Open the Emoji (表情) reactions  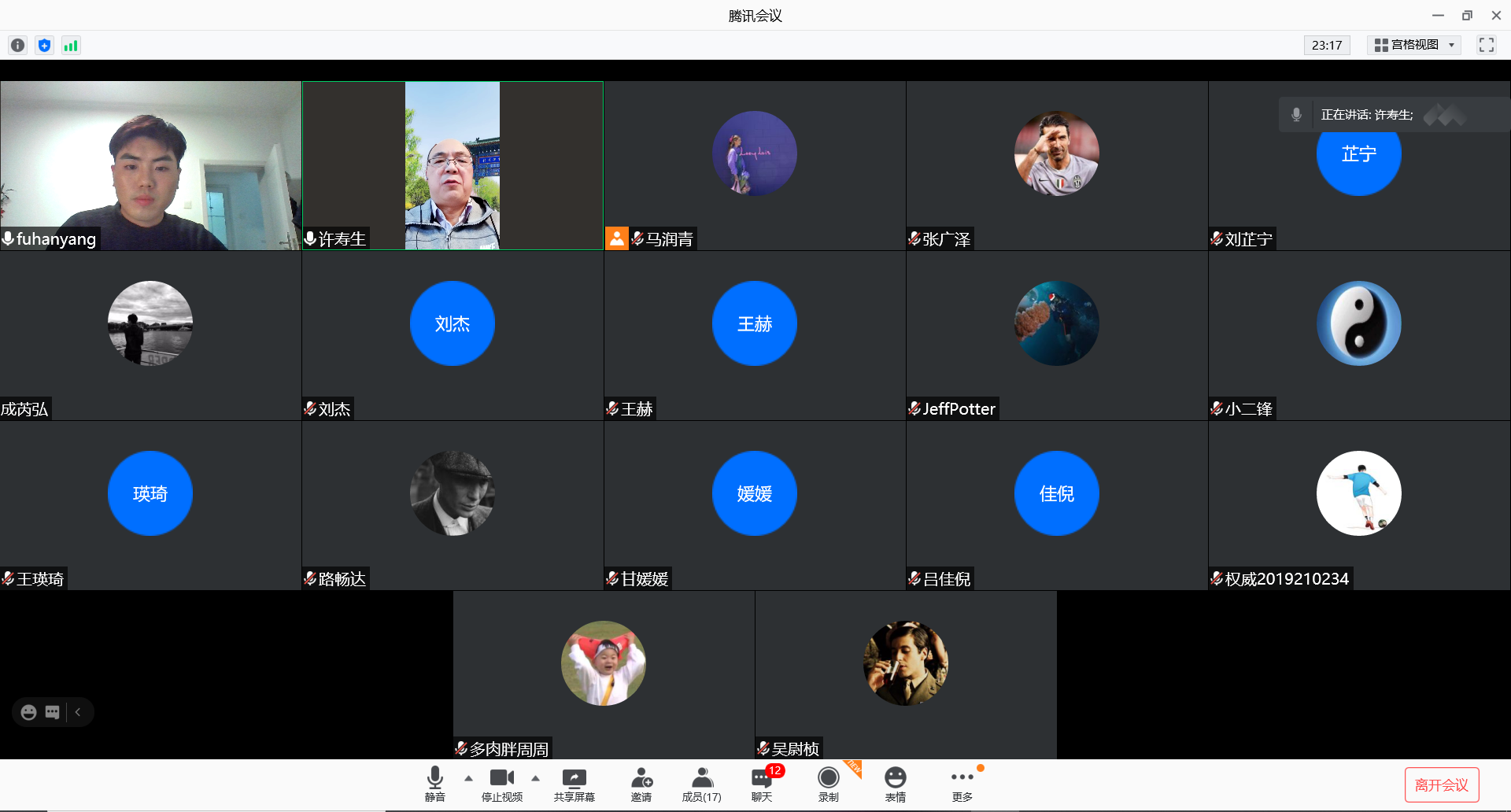[x=895, y=784]
